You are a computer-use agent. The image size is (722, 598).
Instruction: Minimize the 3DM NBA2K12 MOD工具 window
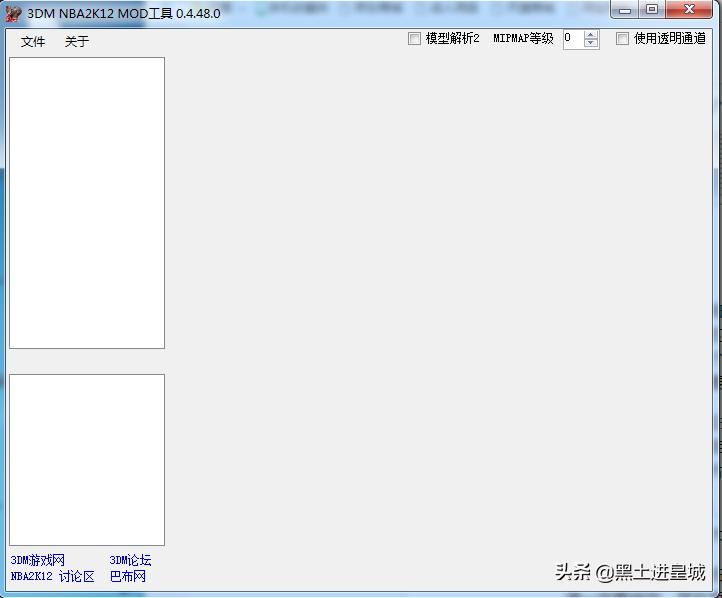pos(625,10)
